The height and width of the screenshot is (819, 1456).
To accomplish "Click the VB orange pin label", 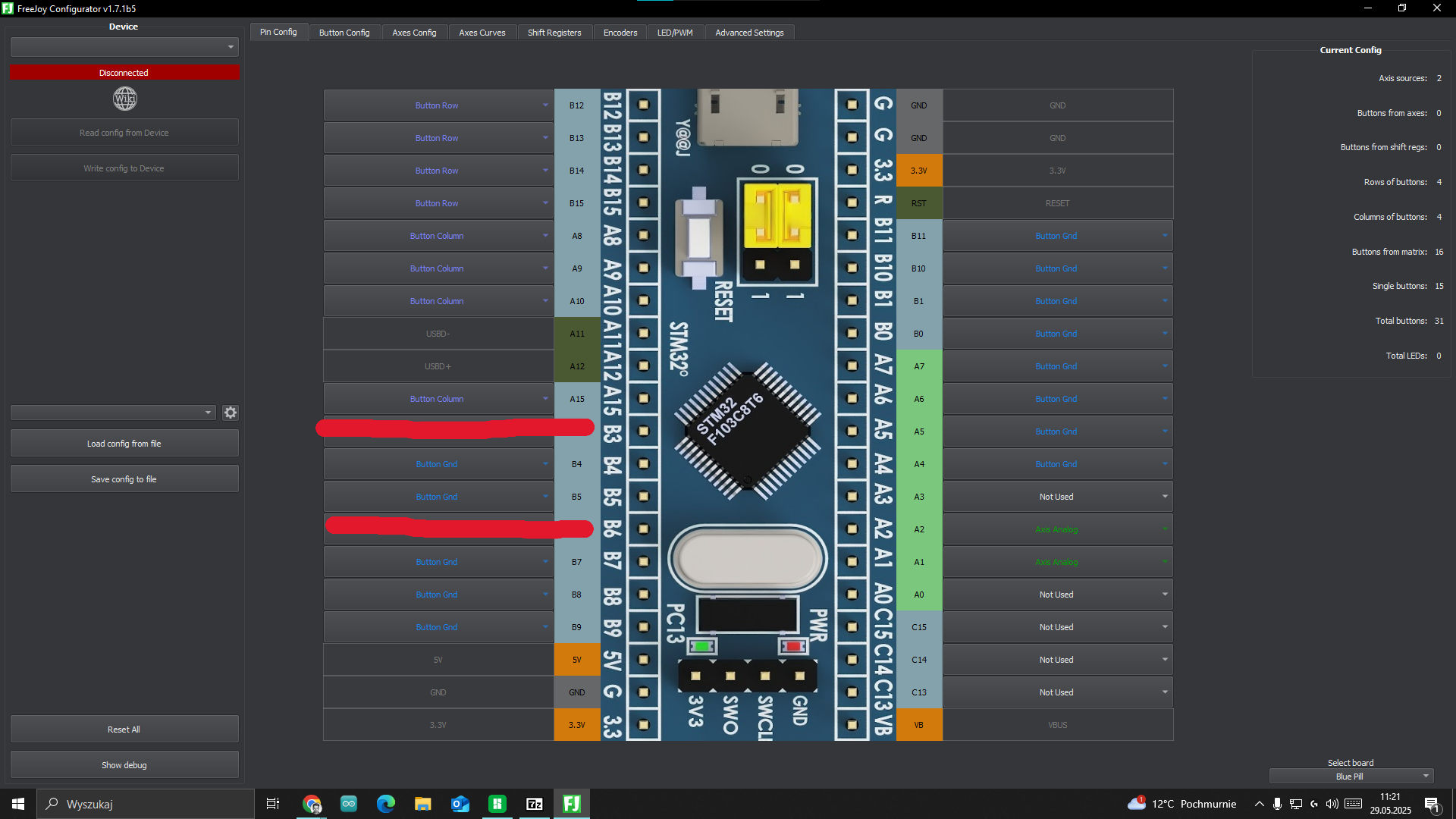I will coord(919,725).
